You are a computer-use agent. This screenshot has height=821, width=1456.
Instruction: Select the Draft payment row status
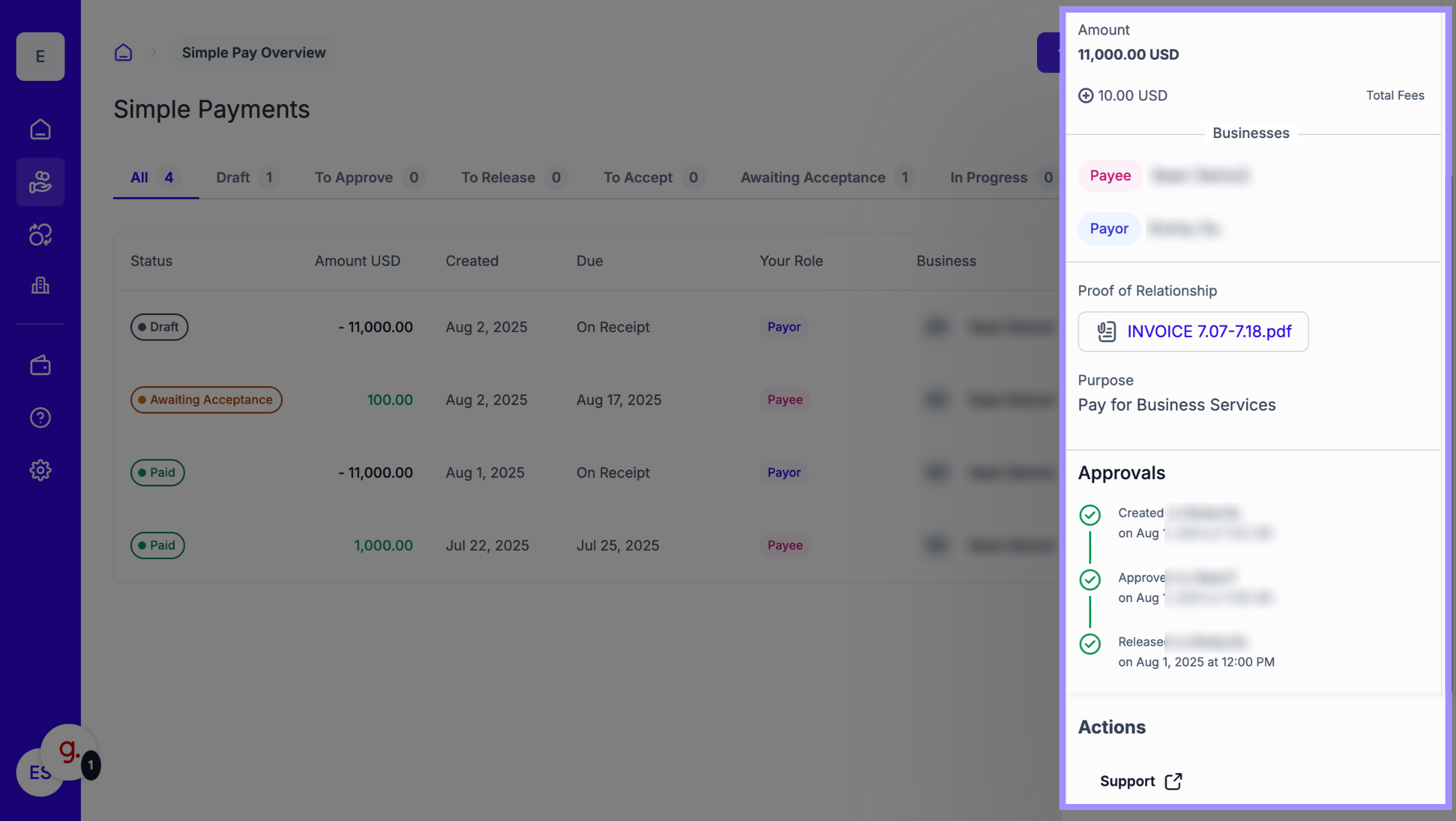coord(159,327)
